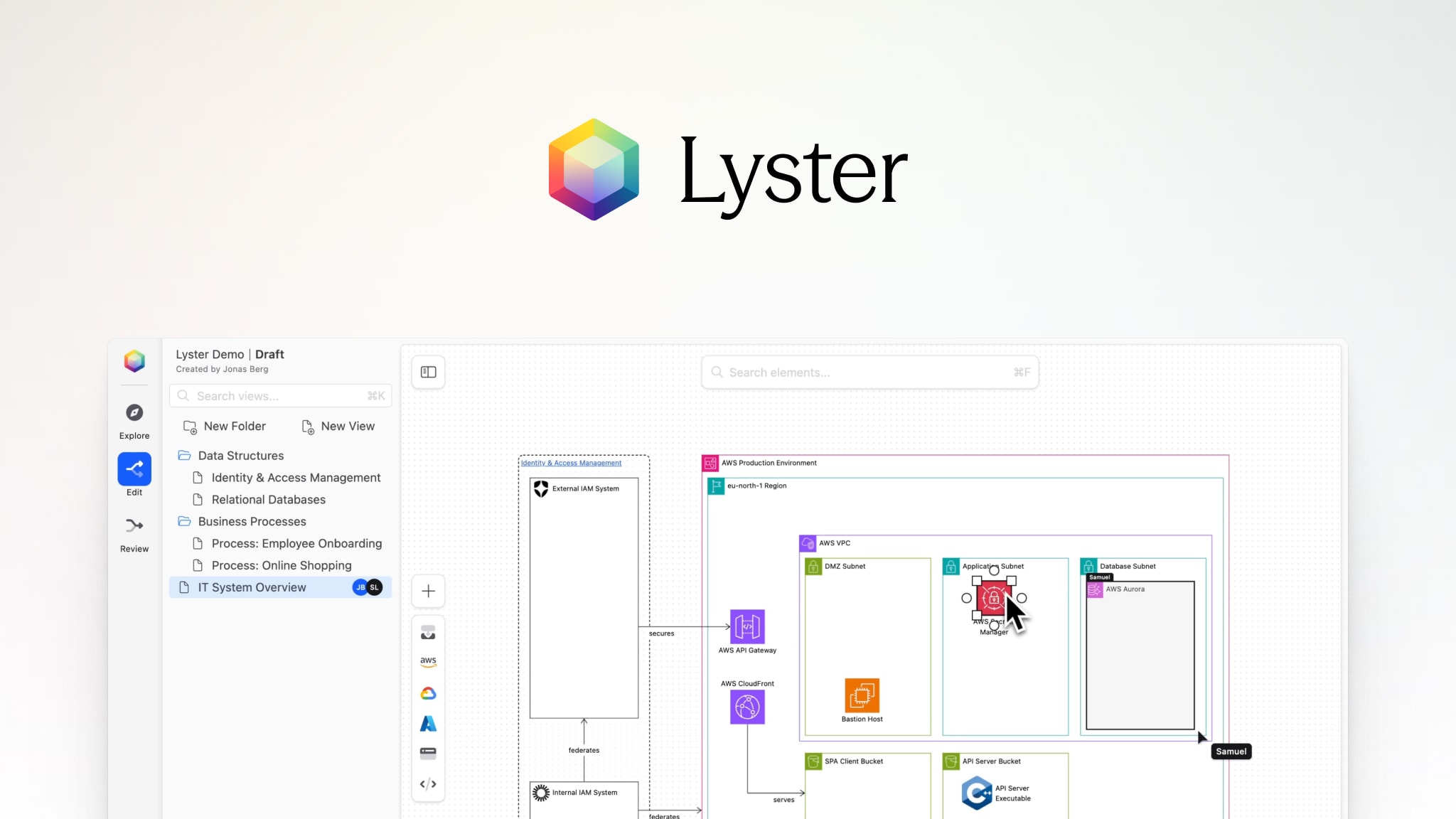The image size is (1456, 819).
Task: Open the Relational Databases view
Action: tap(280, 500)
